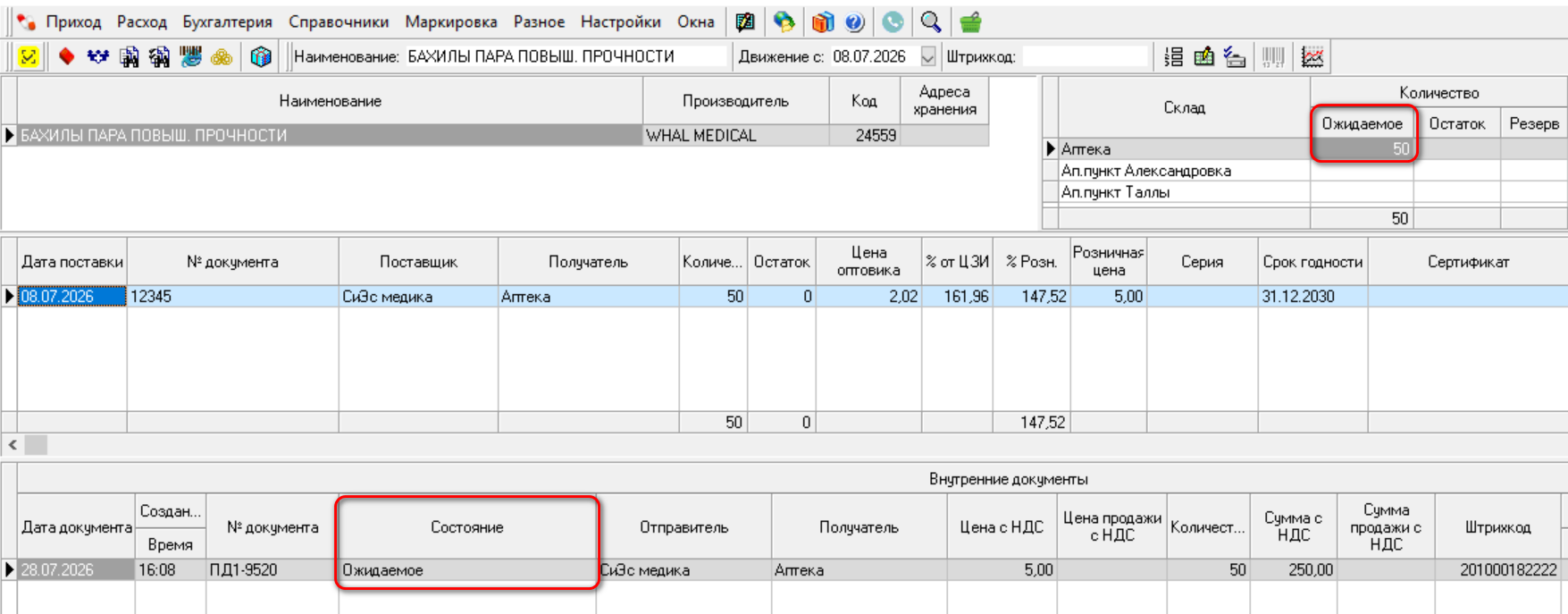This screenshot has width=1568, height=614.
Task: Click the Наименование search field
Action: pos(566,56)
